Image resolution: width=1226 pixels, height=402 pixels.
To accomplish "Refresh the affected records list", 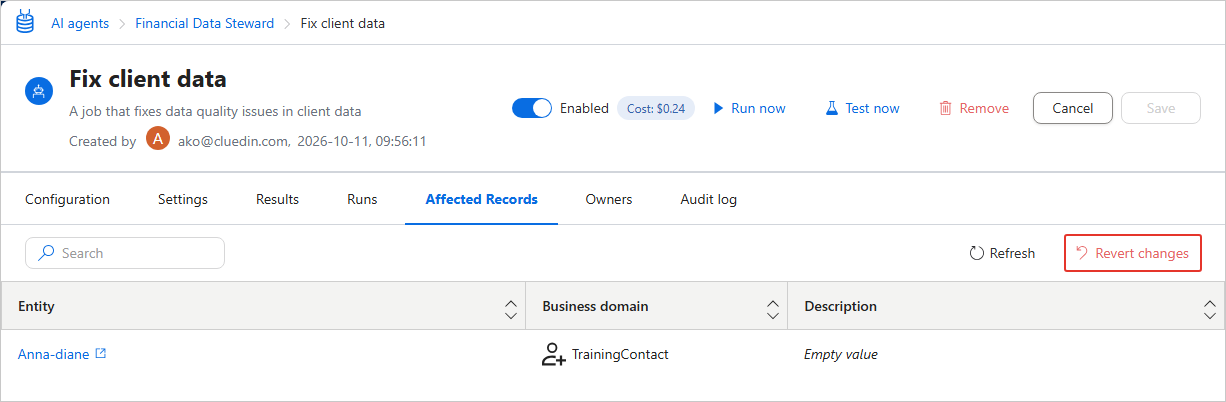I will (x=1002, y=253).
